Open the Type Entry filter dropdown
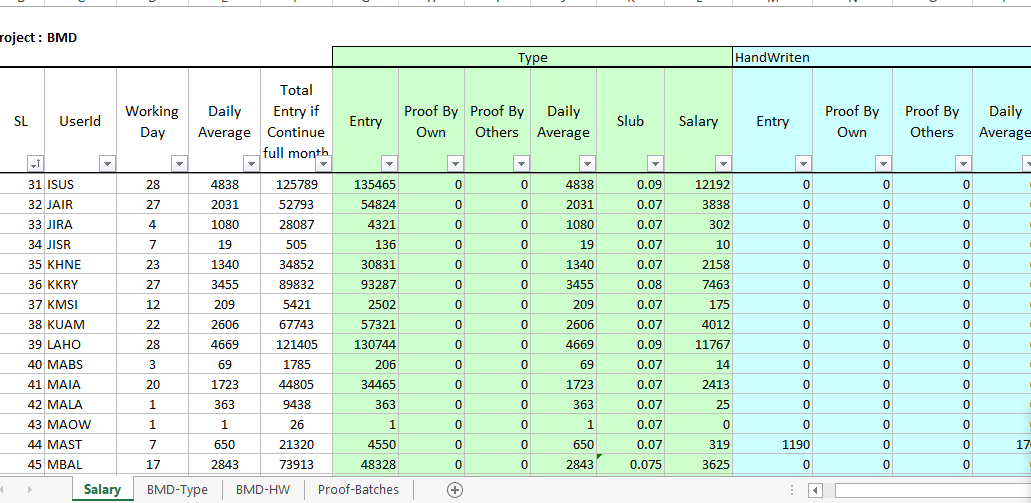This screenshot has width=1031, height=503. (388, 163)
